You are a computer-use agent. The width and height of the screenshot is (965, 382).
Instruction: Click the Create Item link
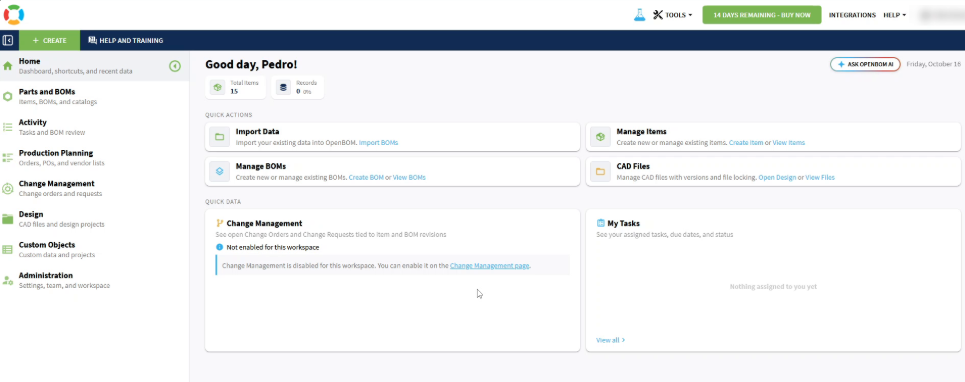point(746,143)
